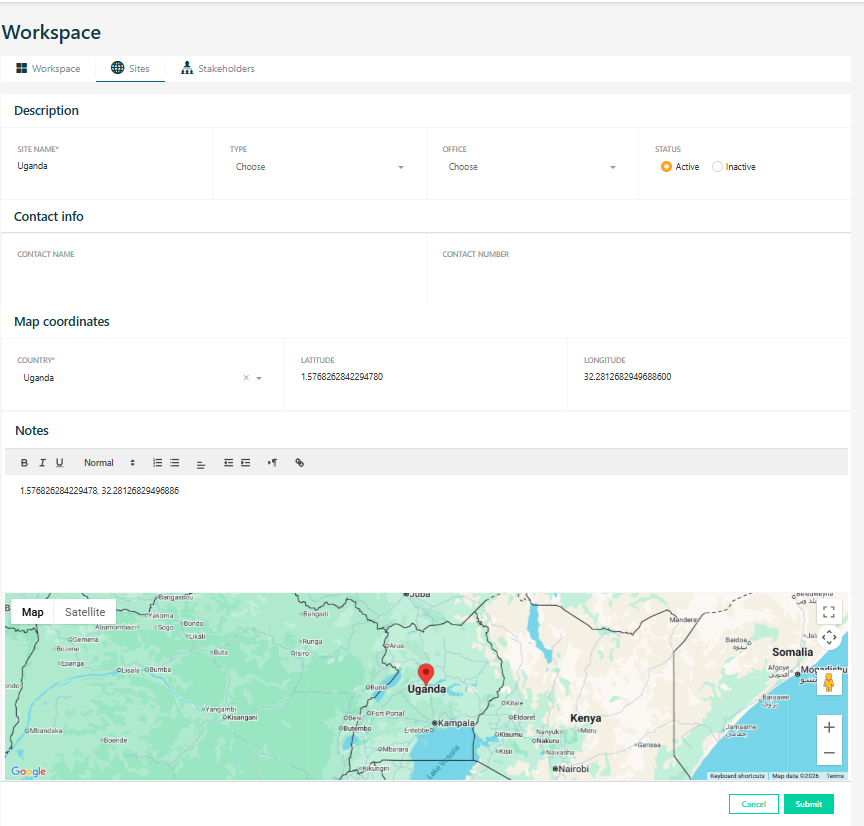This screenshot has height=826, width=864.
Task: Switch to the Stakeholders tab
Action: tap(218, 69)
